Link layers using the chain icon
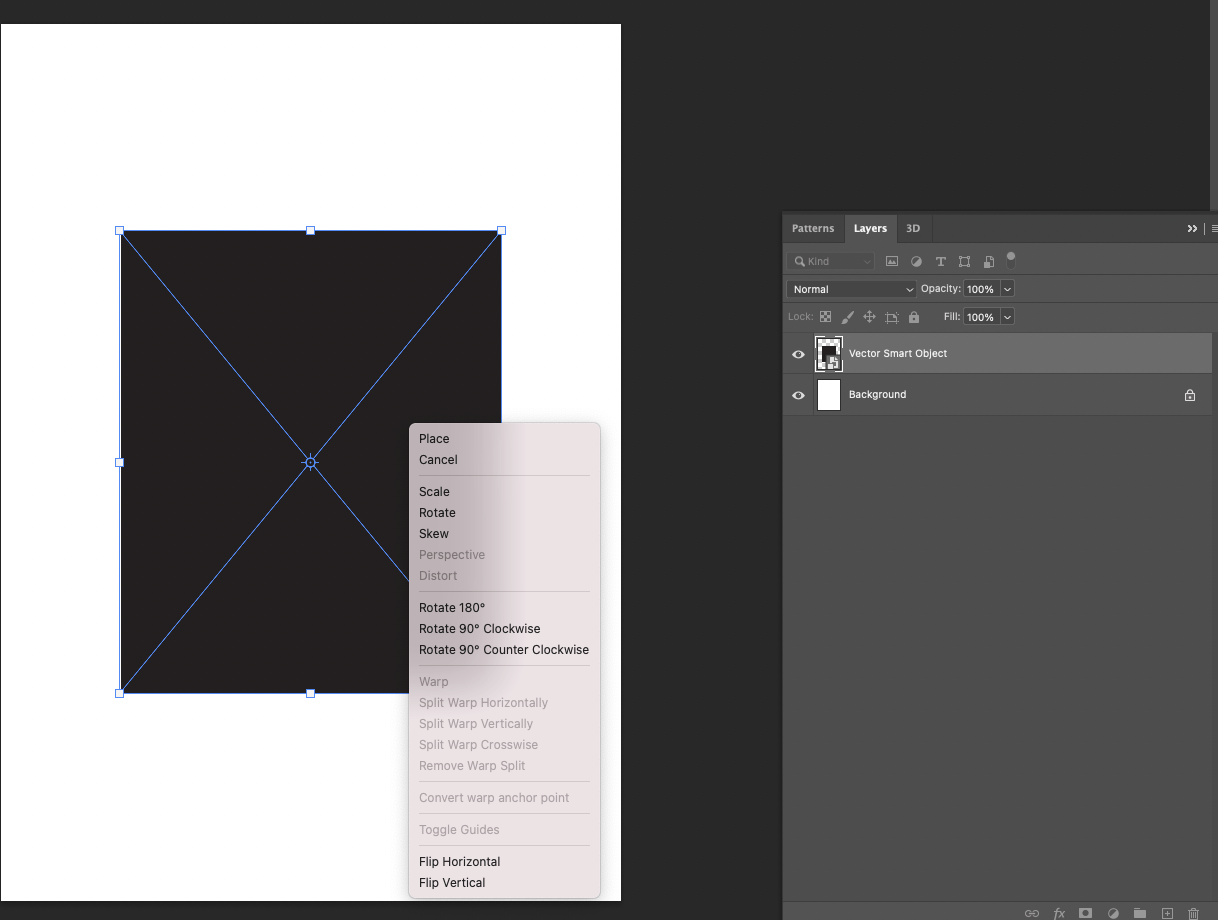The width and height of the screenshot is (1218, 920). [1031, 913]
